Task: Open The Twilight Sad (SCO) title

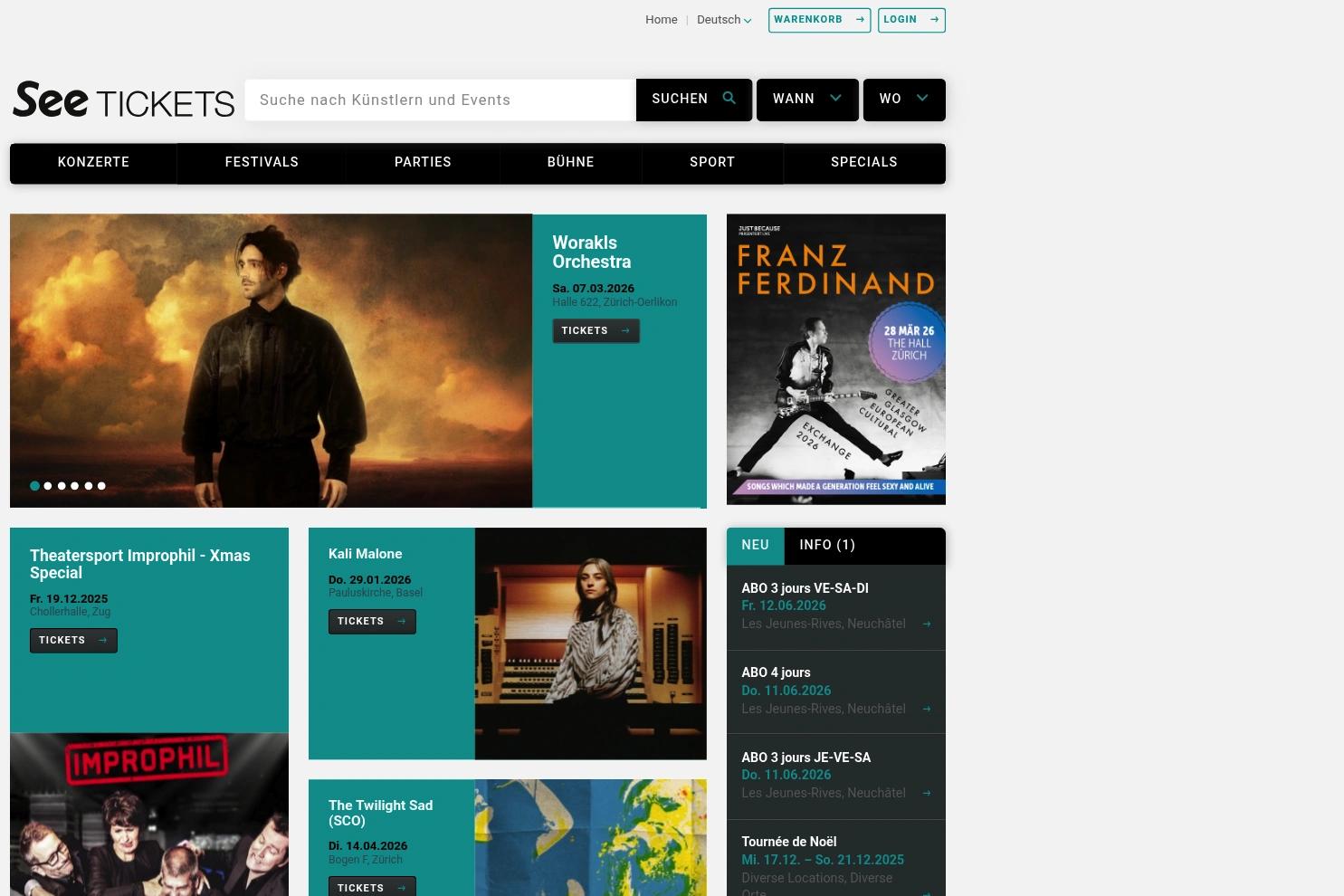Action: pyautogui.click(x=381, y=813)
